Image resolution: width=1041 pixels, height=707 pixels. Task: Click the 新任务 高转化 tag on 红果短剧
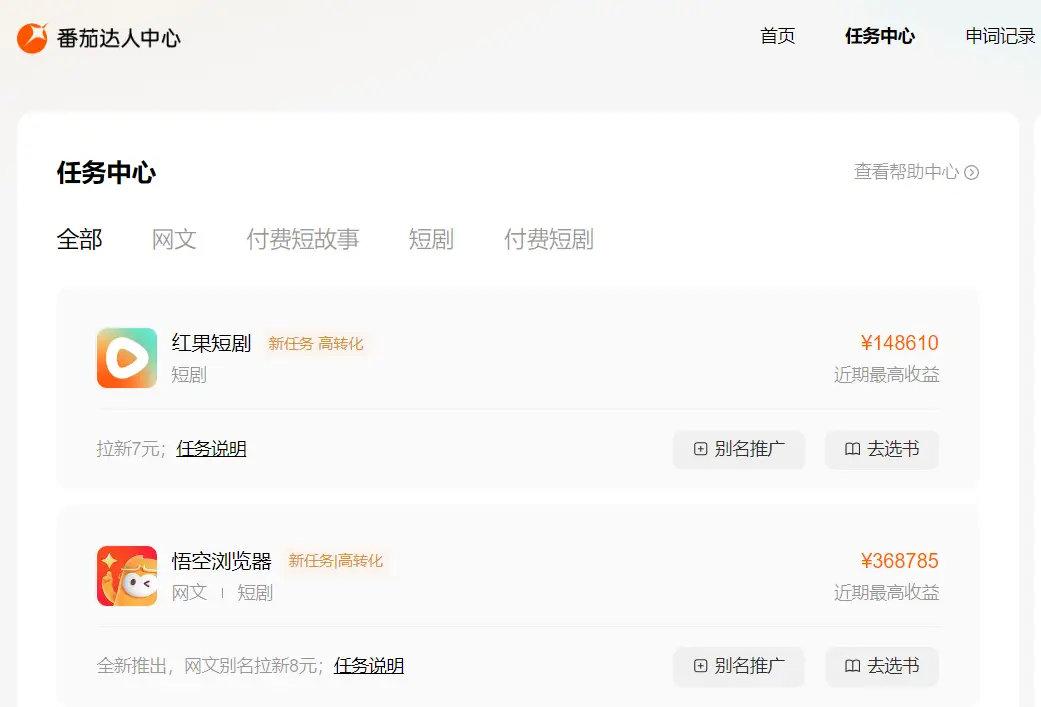tap(316, 343)
